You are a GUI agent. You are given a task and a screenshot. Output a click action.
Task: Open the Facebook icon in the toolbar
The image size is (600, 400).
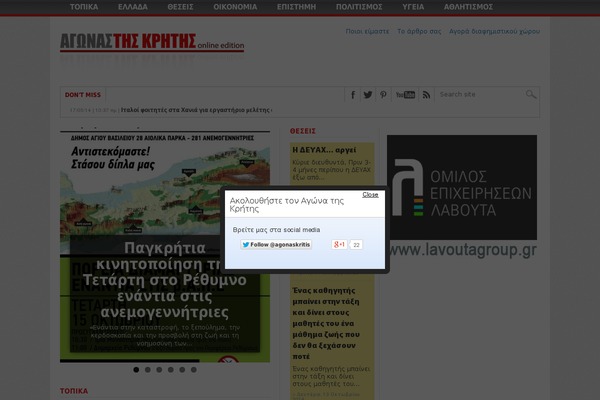(x=353, y=95)
